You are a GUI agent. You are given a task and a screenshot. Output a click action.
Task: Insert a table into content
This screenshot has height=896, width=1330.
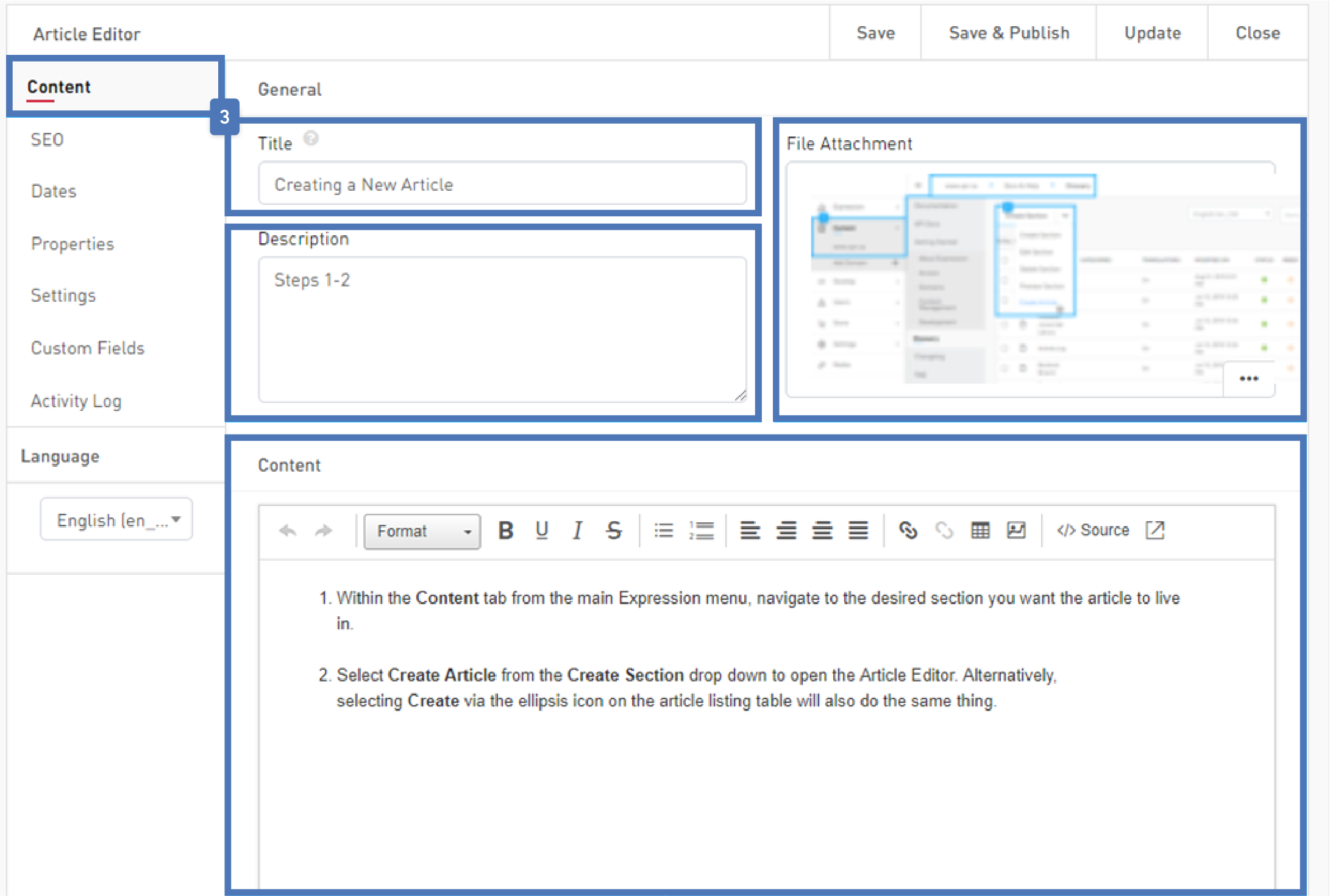tap(980, 530)
